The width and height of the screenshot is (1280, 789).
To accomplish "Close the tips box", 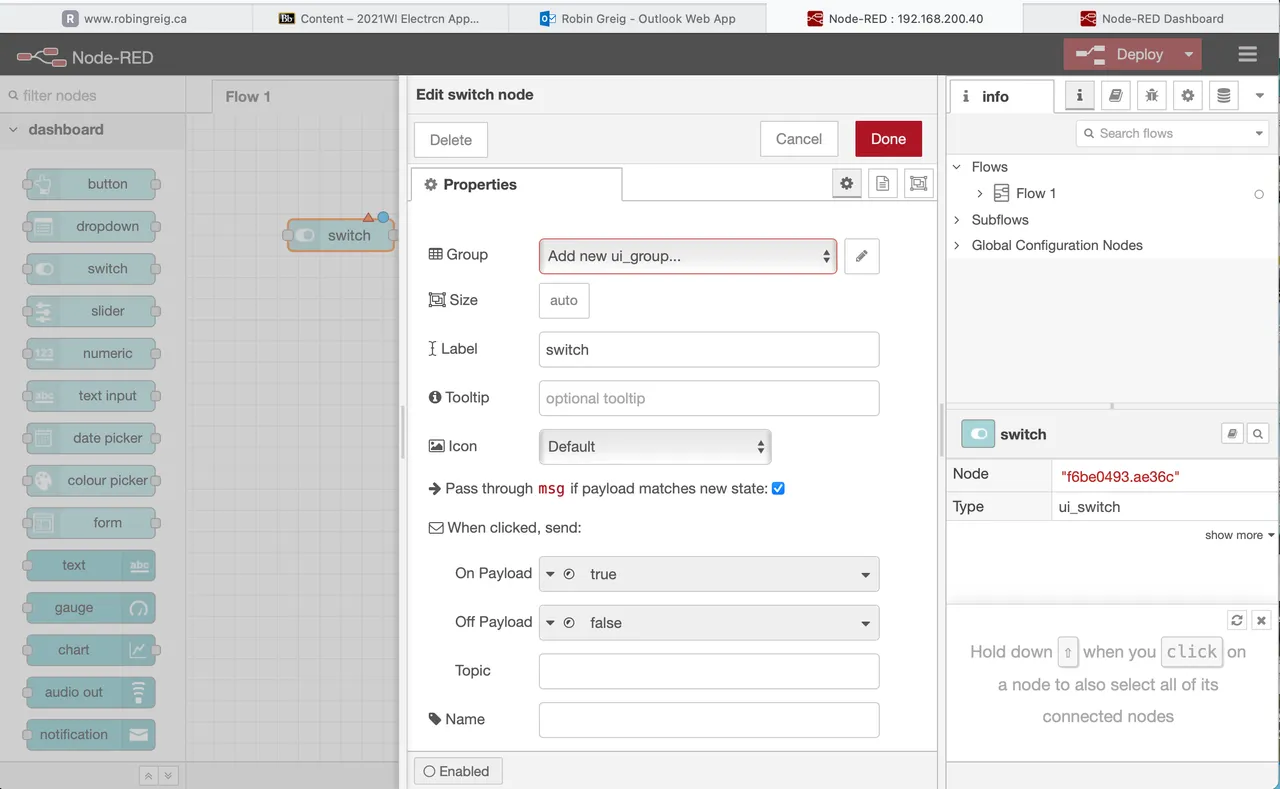I will [1261, 620].
